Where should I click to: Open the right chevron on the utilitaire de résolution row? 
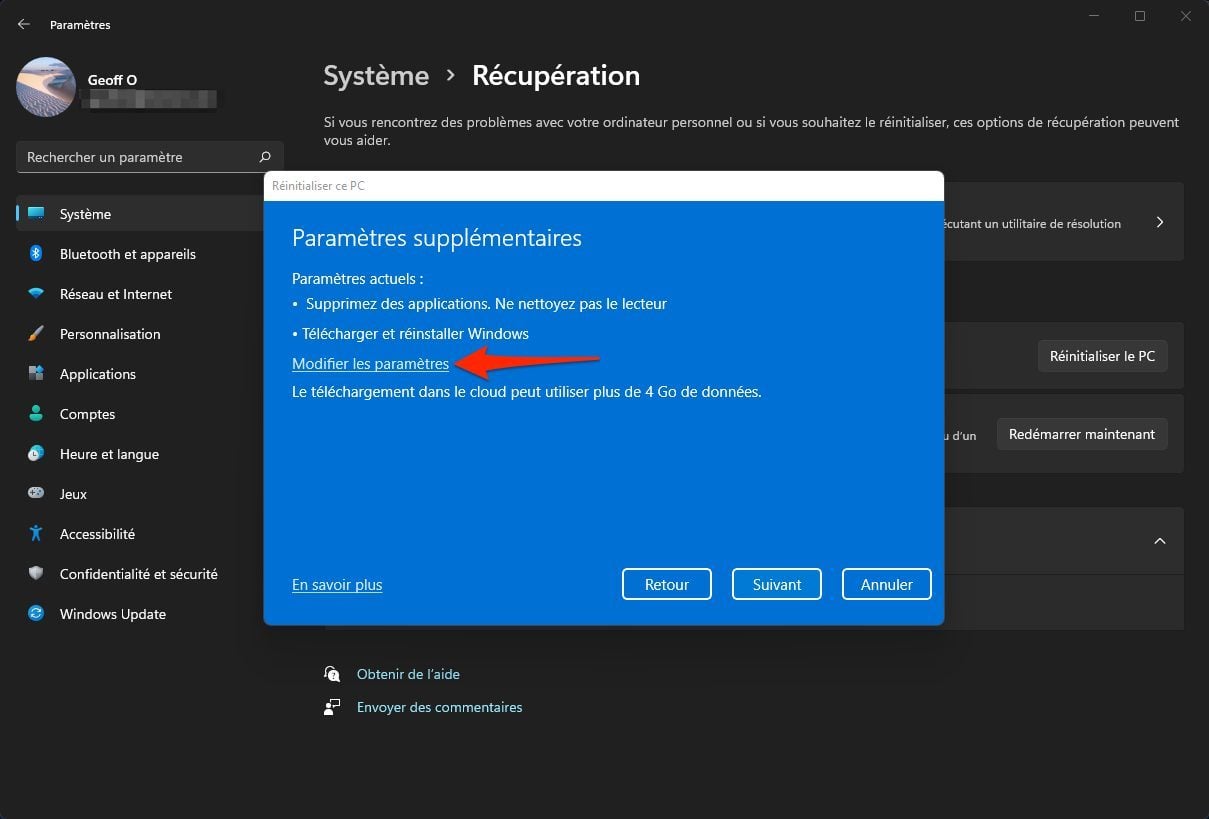(x=1160, y=222)
